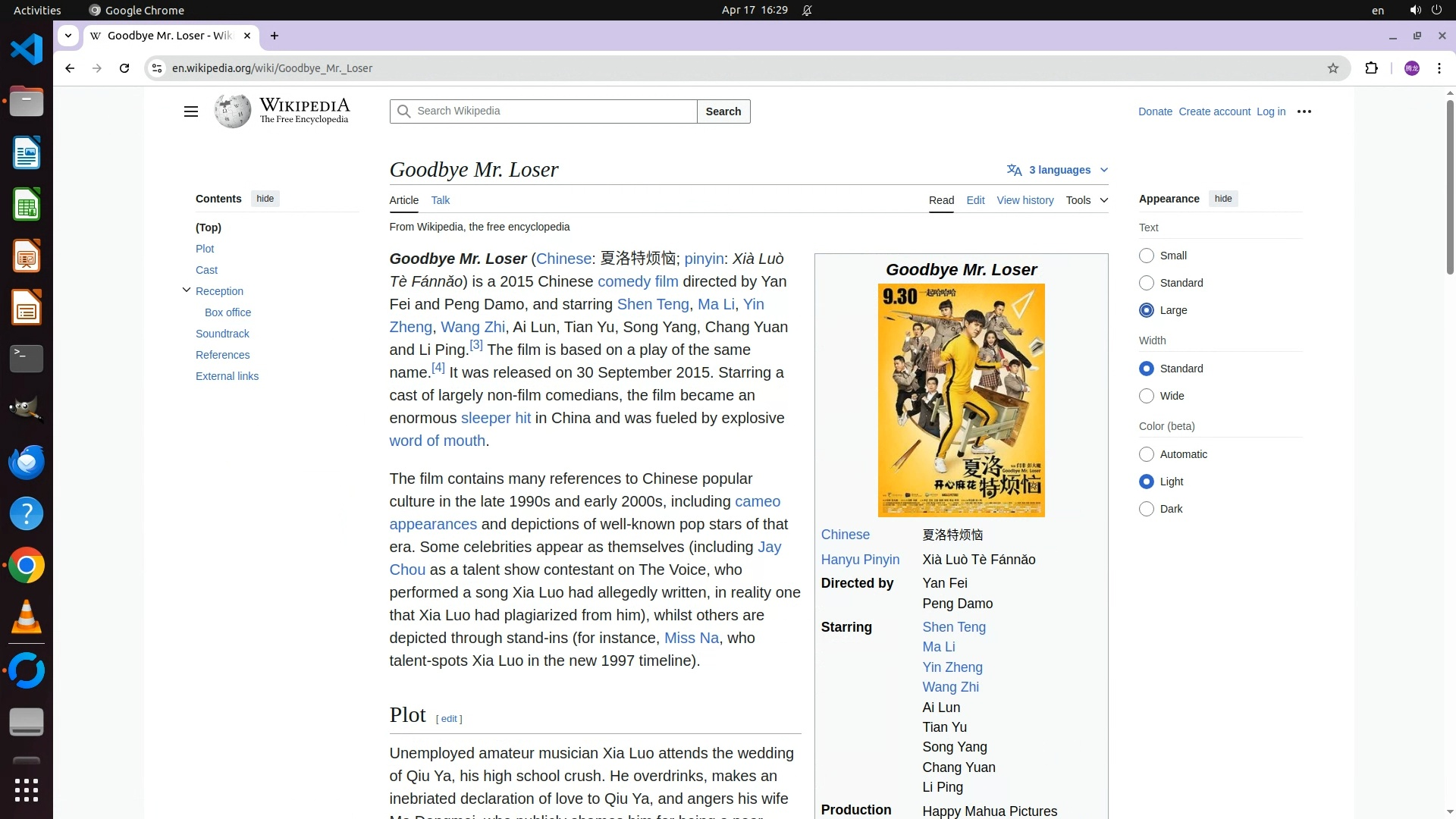Enable the Dark color mode
Screen dimensions: 1456x819
1147,509
